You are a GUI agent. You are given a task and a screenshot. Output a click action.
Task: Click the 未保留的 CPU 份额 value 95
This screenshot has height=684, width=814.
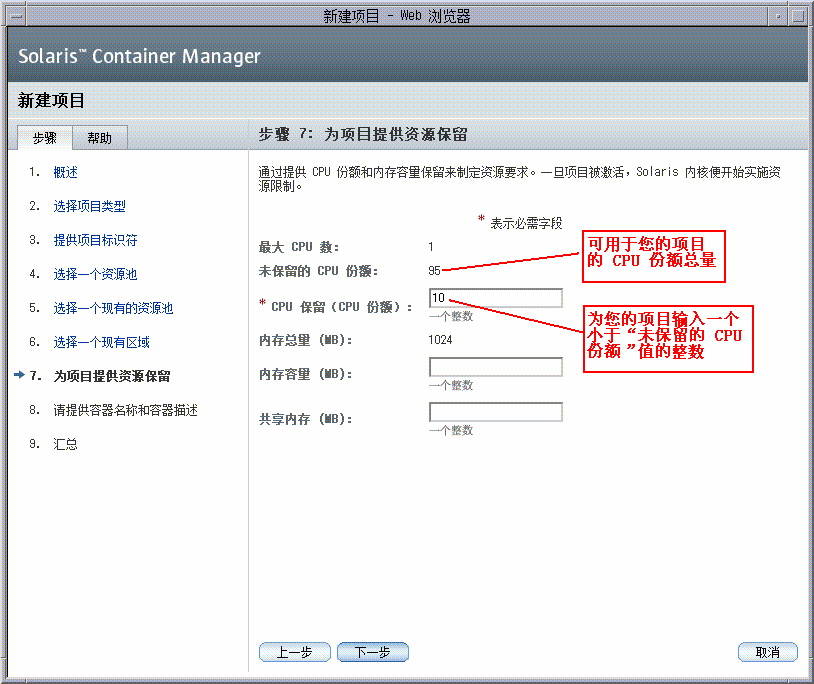coord(435,270)
